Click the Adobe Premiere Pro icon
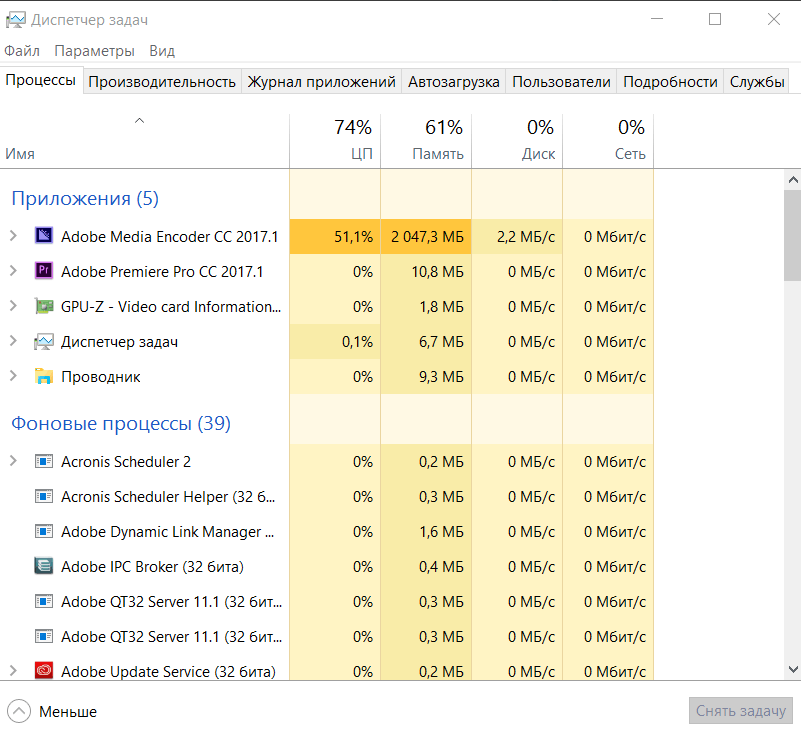The image size is (801, 732). point(43,271)
